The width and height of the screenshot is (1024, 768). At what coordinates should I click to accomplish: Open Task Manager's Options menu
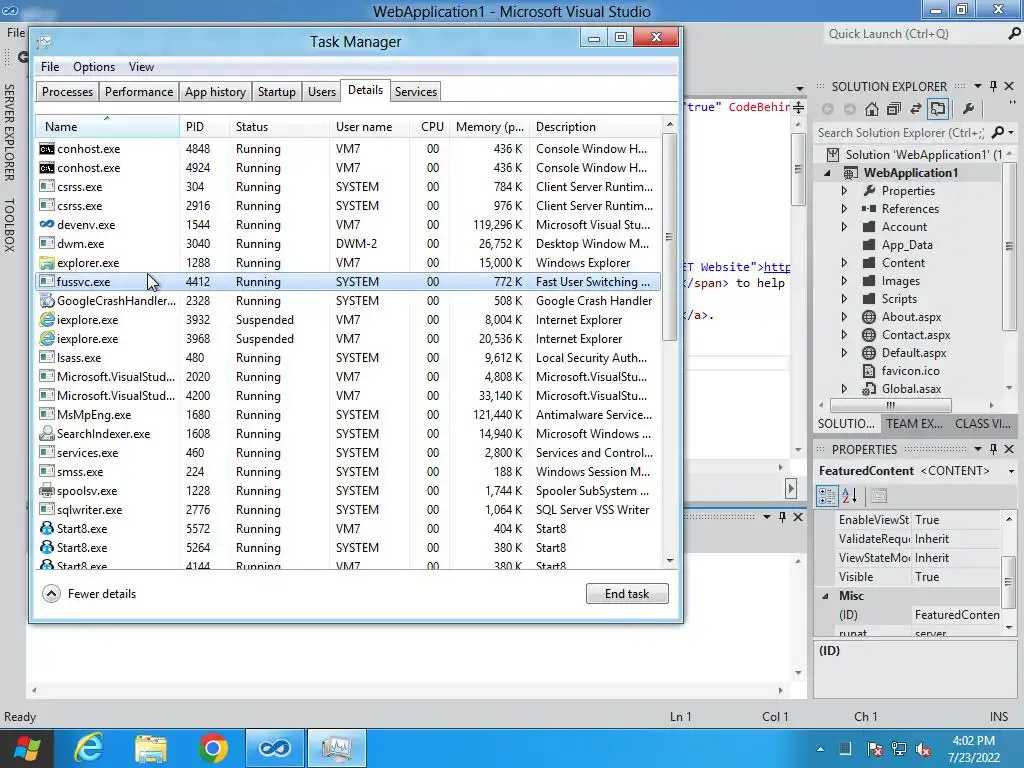click(x=94, y=67)
